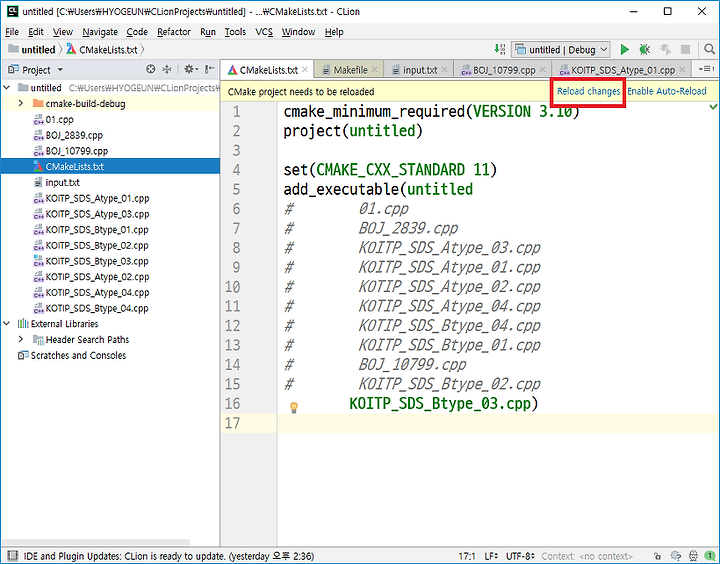Open Project panel settings gear
The width and height of the screenshot is (720, 564).
[190, 69]
